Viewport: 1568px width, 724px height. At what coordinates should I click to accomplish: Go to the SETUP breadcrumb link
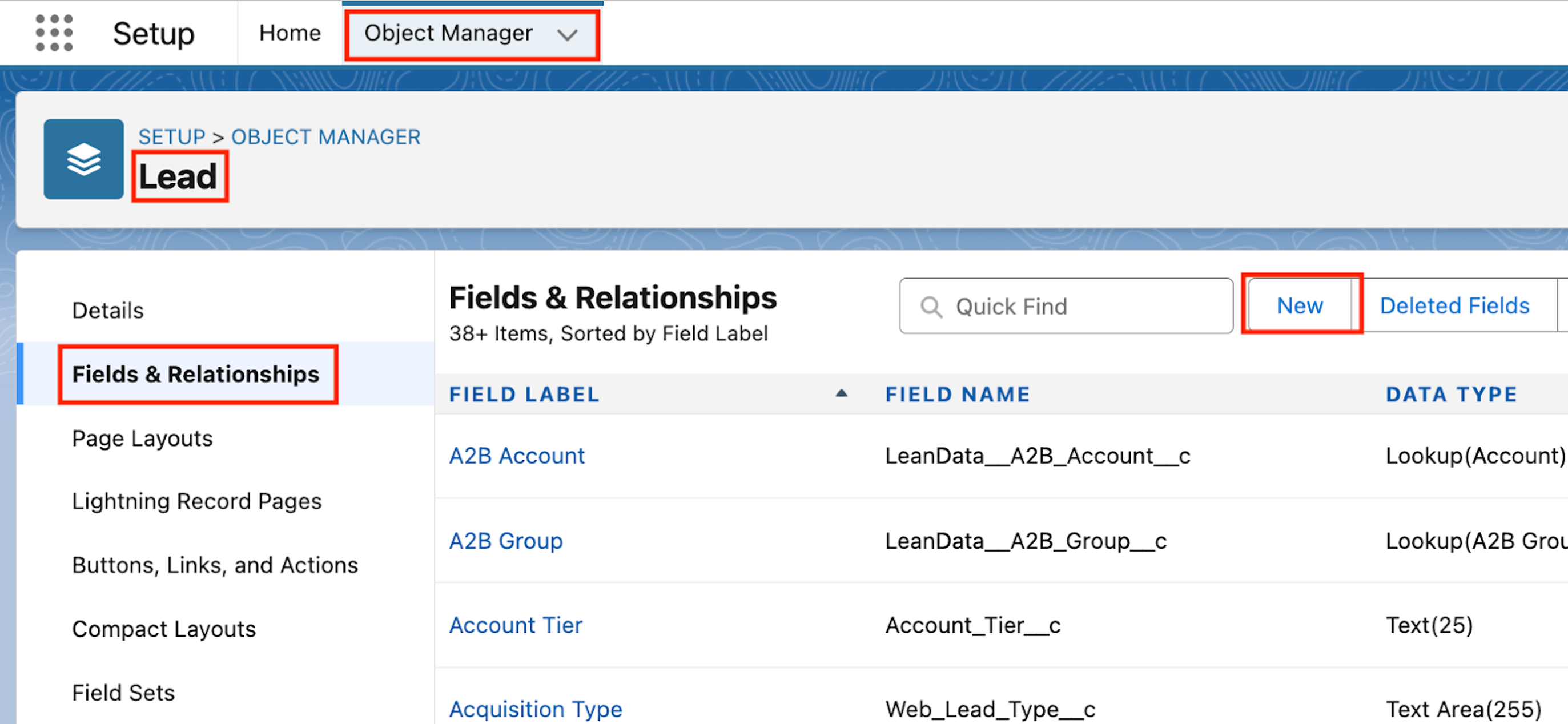coord(172,137)
